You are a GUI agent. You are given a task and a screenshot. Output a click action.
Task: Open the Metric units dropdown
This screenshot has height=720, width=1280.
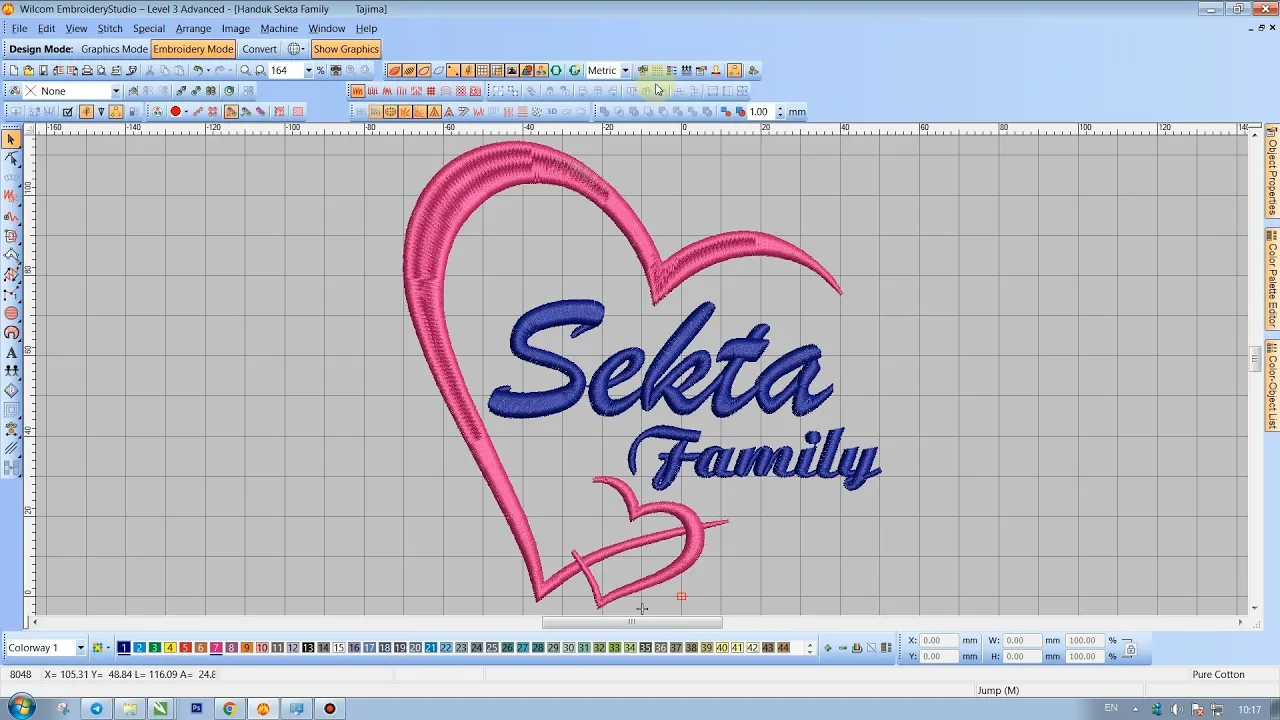(625, 70)
